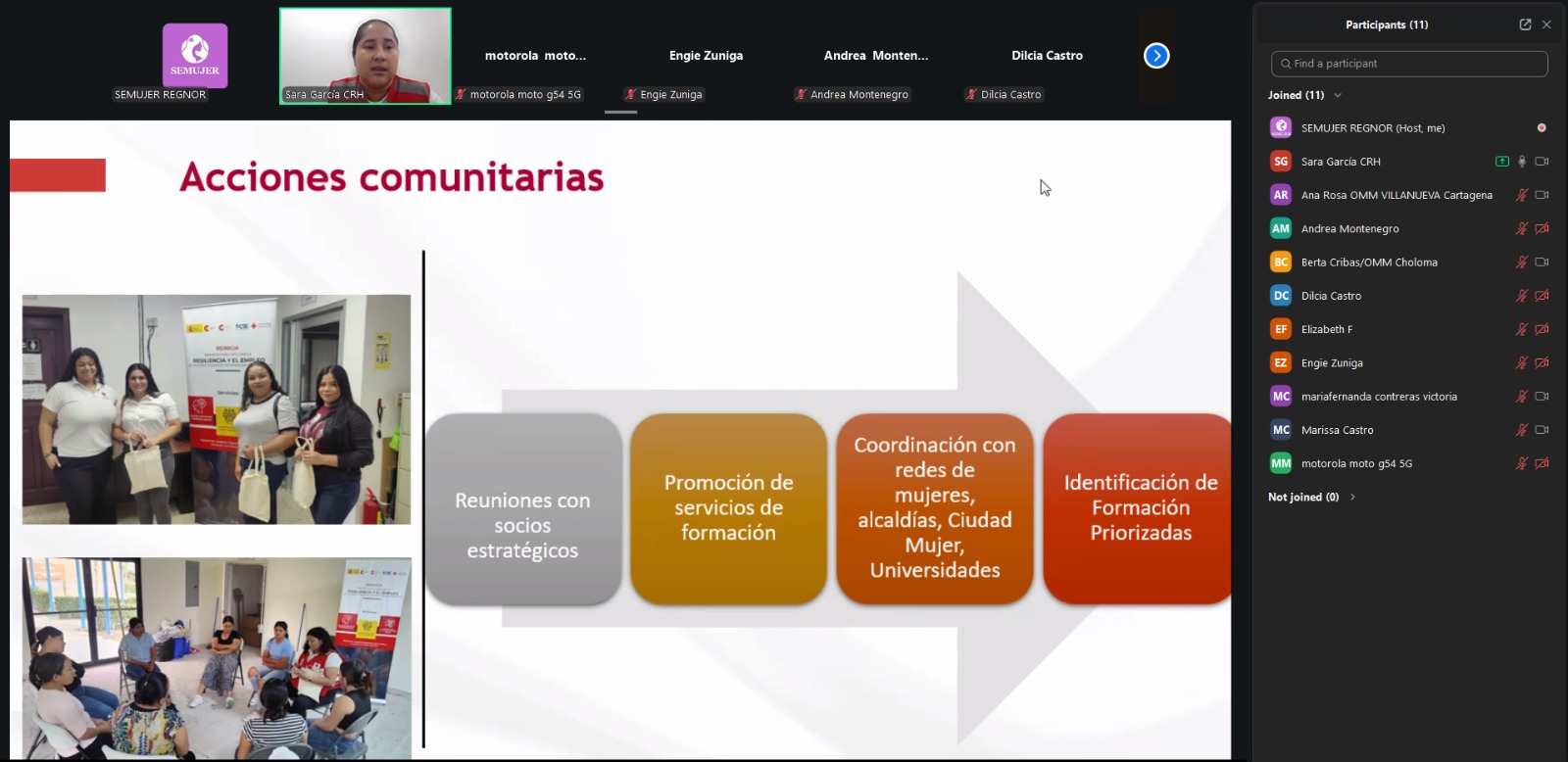Click Berta Cribas camera icon
The width and height of the screenshot is (1568, 762).
point(1542,262)
